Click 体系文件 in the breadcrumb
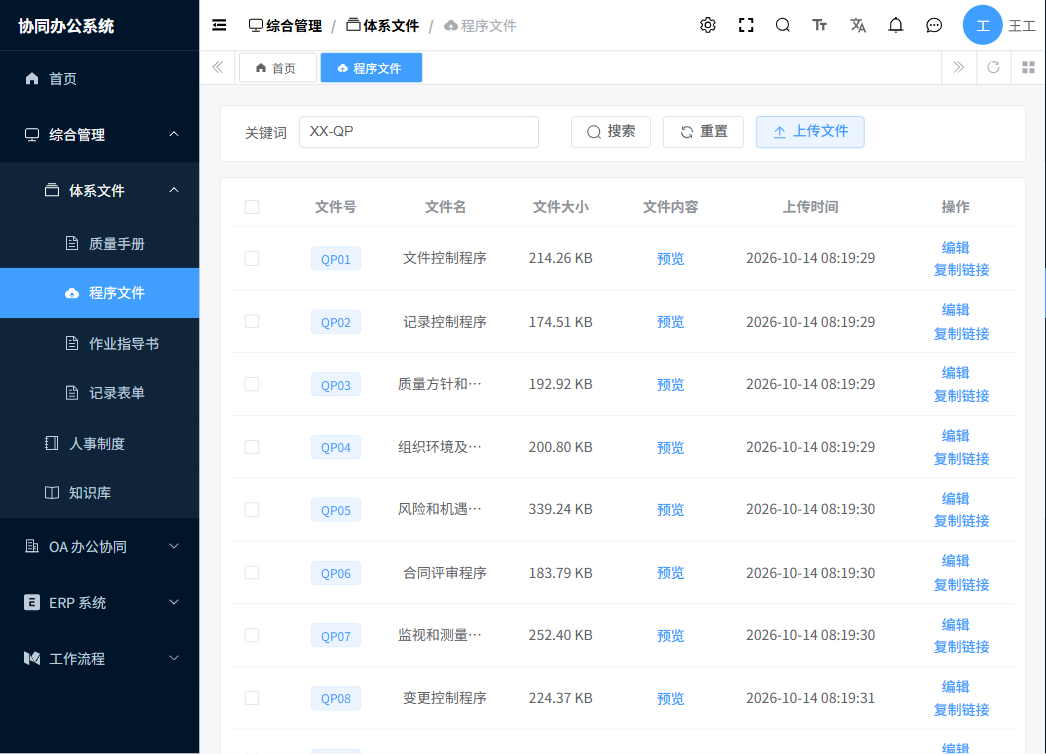Image resolution: width=1046 pixels, height=754 pixels. pyautogui.click(x=383, y=25)
